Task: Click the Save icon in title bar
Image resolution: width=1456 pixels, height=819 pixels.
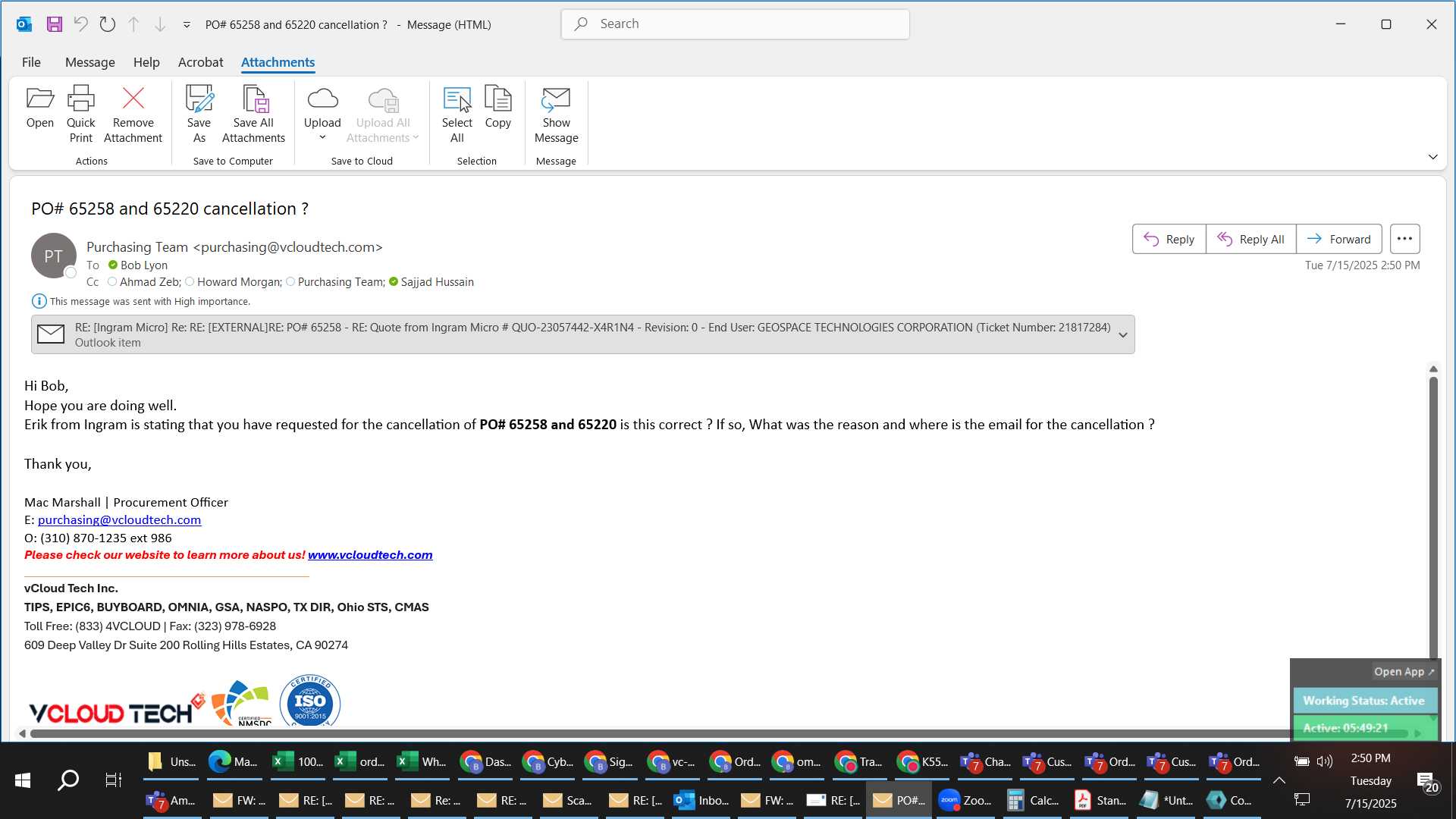Action: coord(54,24)
